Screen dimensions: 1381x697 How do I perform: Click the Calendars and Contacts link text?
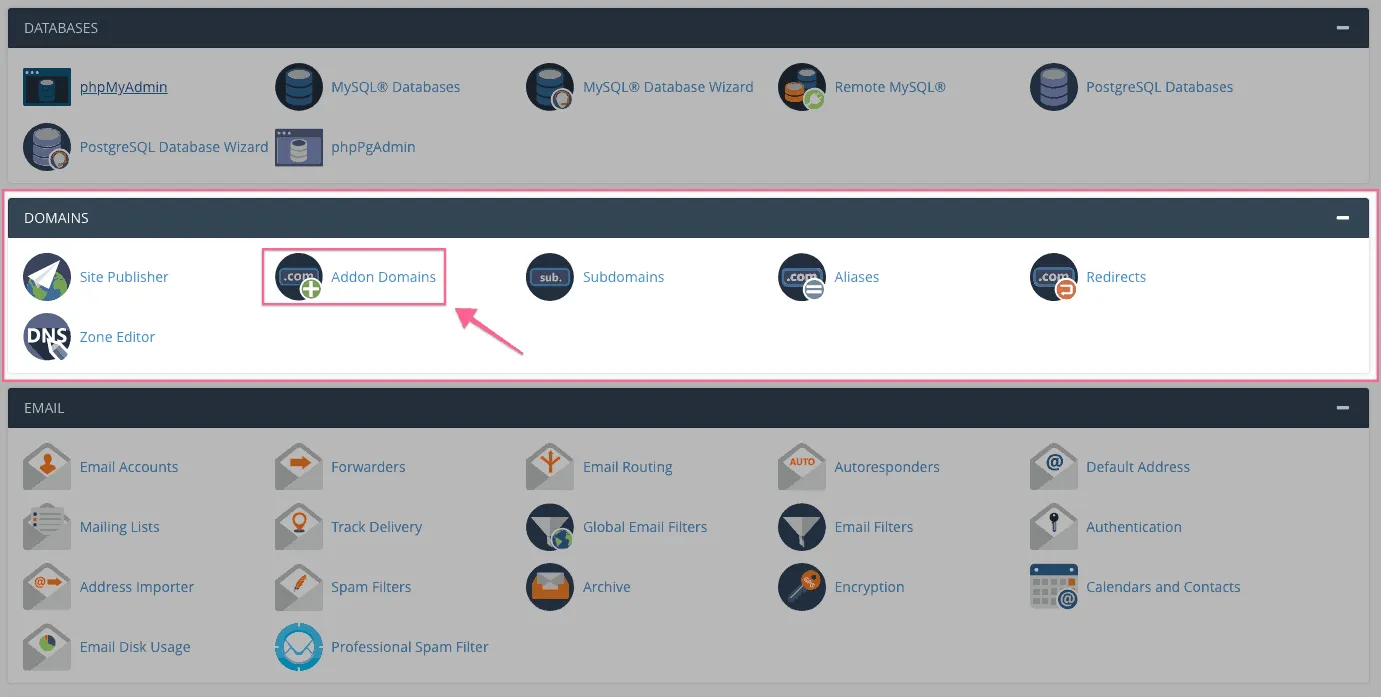coord(1164,587)
